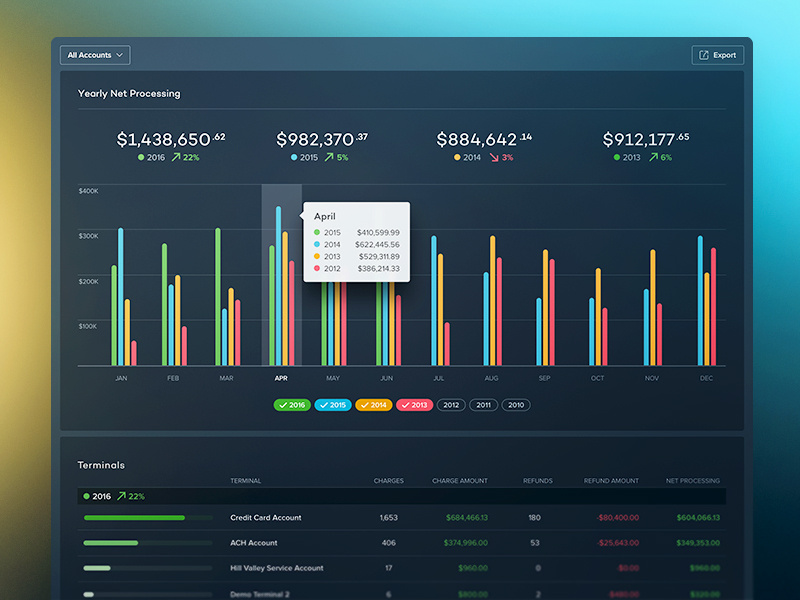Click the 1,653 charges cell
This screenshot has height=600, width=800.
pyautogui.click(x=389, y=518)
